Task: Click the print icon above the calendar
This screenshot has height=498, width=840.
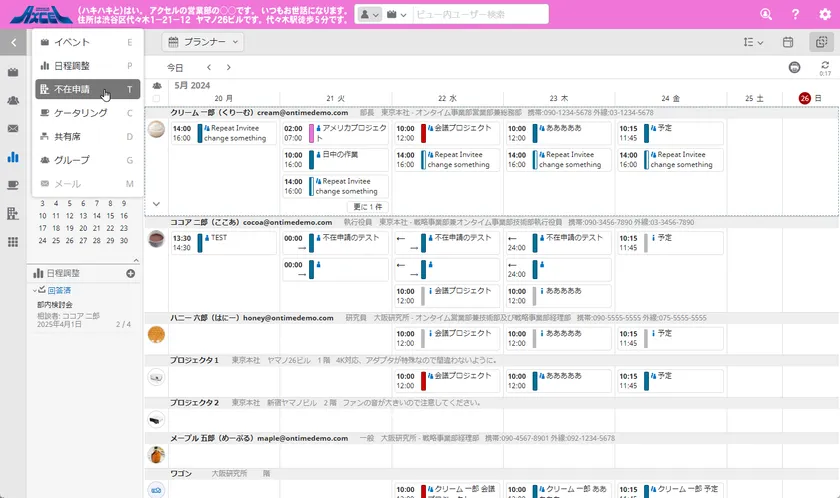Action: tap(794, 67)
